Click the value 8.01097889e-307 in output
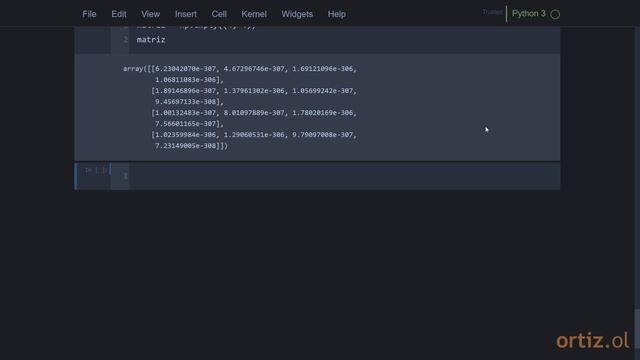Screen dimensions: 640x360 [254, 113]
